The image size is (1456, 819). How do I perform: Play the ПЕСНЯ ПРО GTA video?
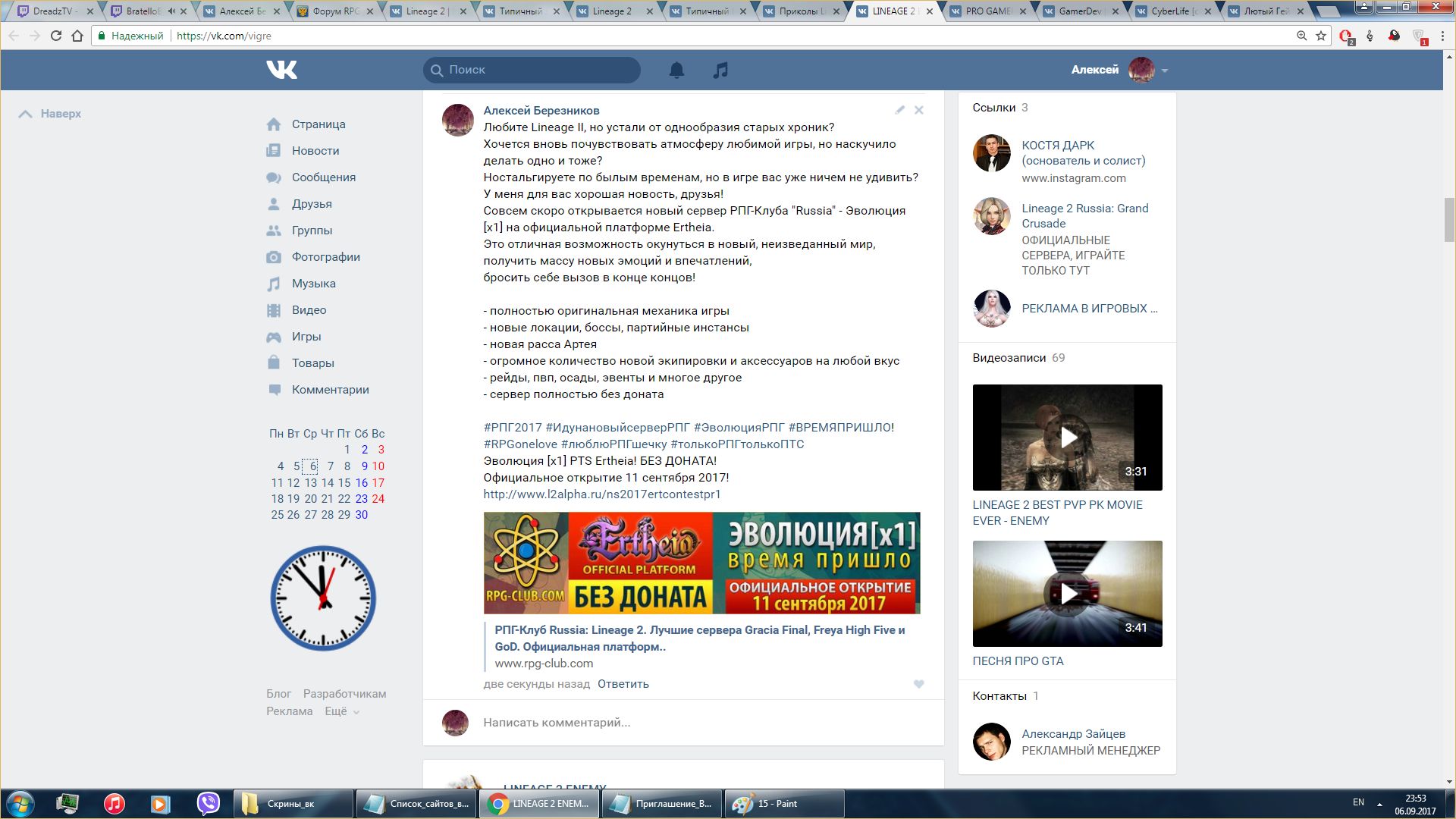1067,594
